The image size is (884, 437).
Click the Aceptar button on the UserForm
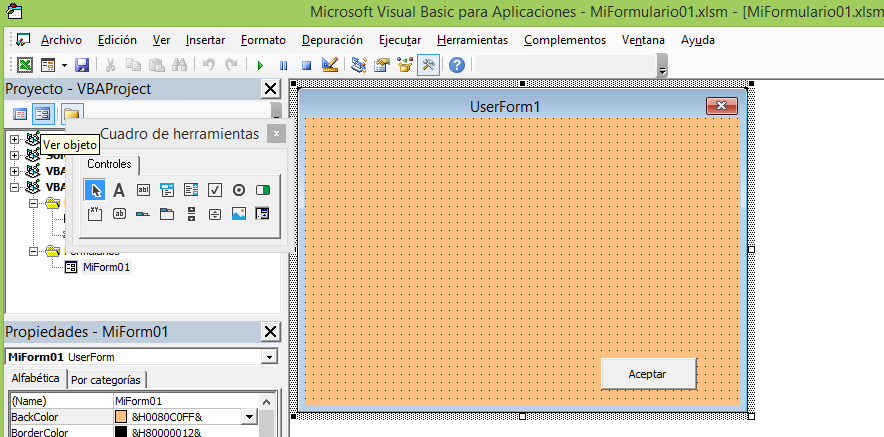(649, 374)
